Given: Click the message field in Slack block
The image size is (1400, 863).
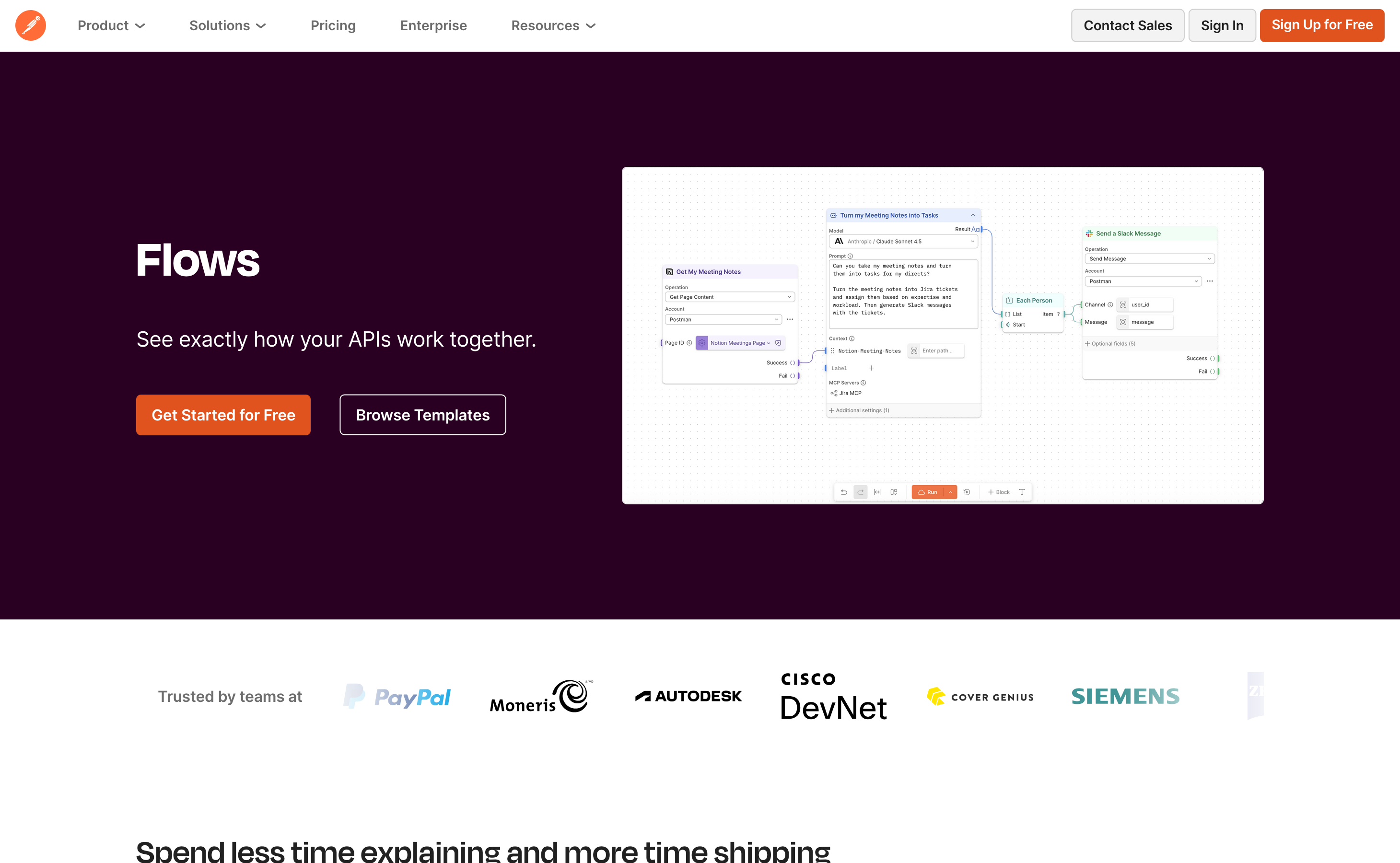Looking at the screenshot, I should [x=1145, y=323].
